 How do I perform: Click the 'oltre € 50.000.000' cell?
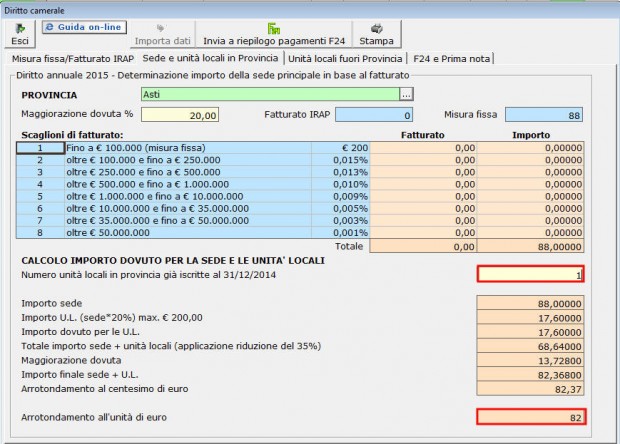(188, 232)
